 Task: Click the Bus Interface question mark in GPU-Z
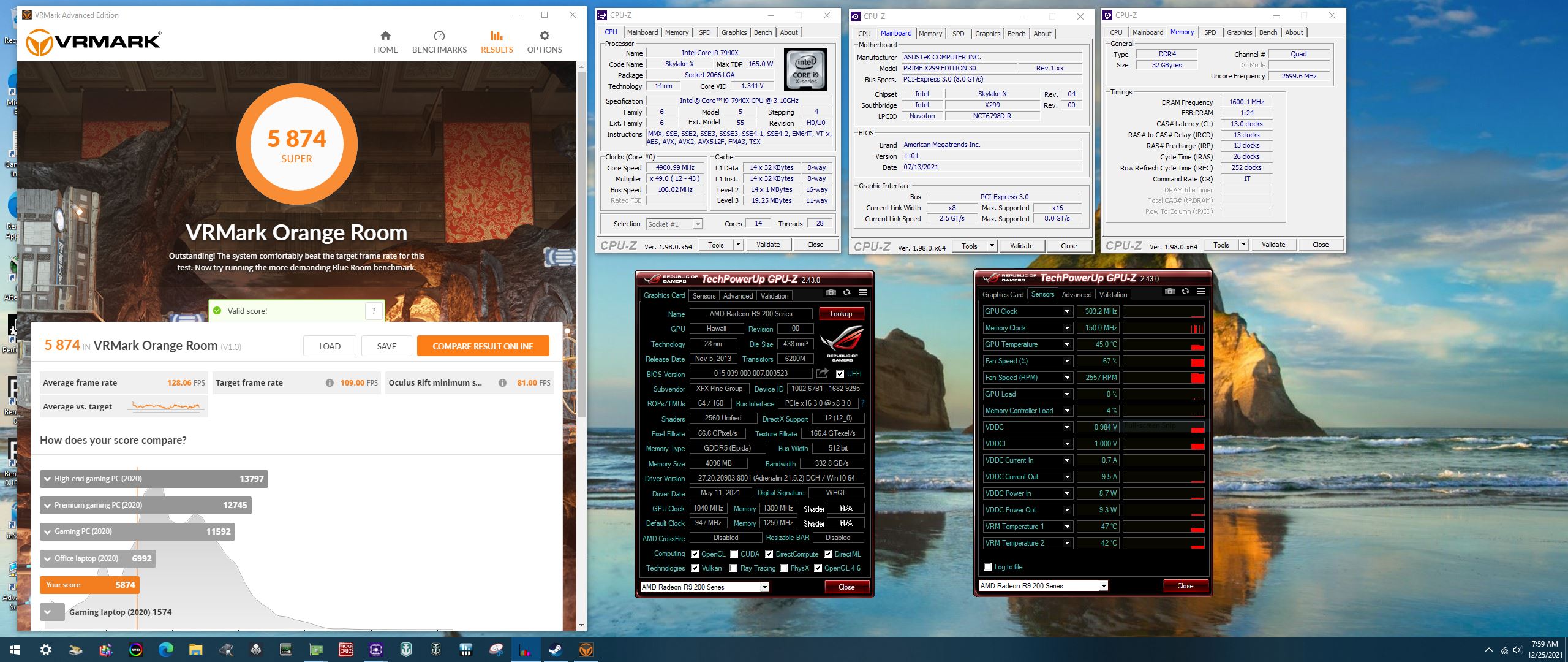pyautogui.click(x=862, y=403)
